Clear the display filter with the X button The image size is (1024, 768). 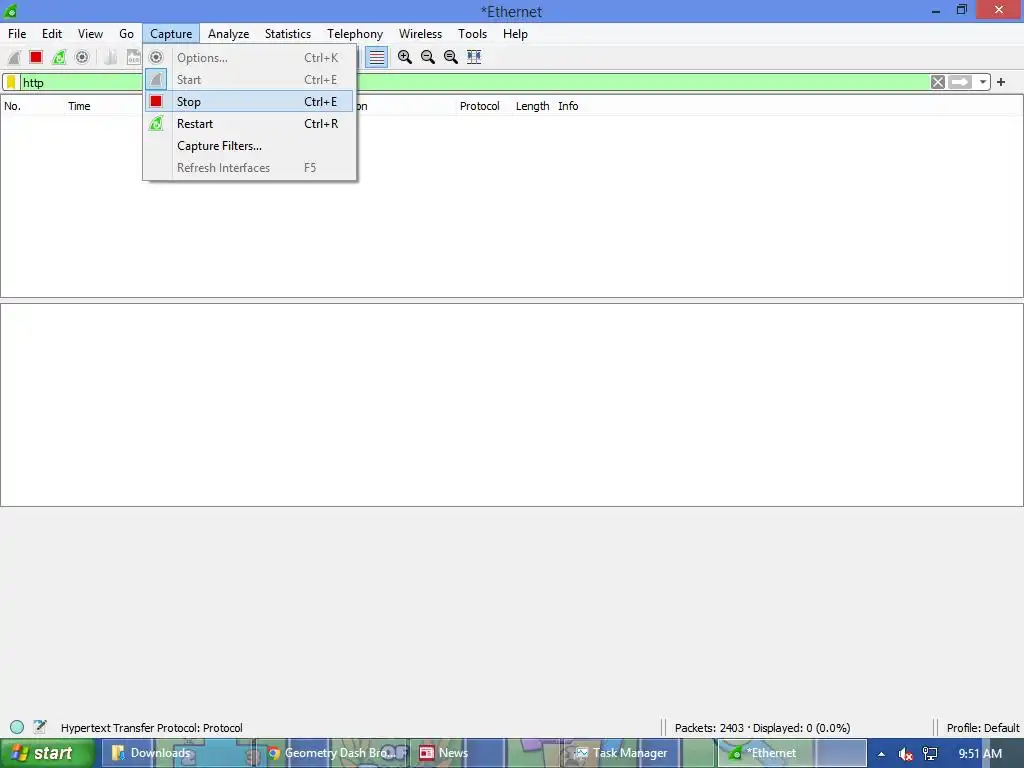coord(938,82)
